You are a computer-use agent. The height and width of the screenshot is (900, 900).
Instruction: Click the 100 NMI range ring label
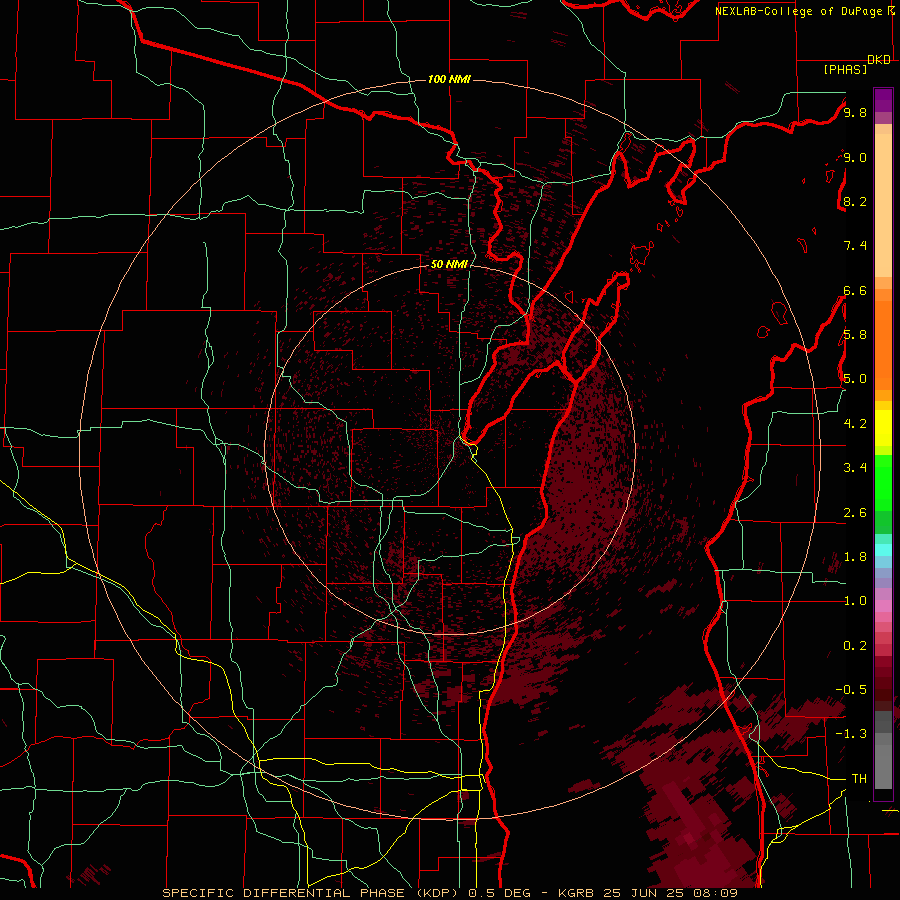449,79
